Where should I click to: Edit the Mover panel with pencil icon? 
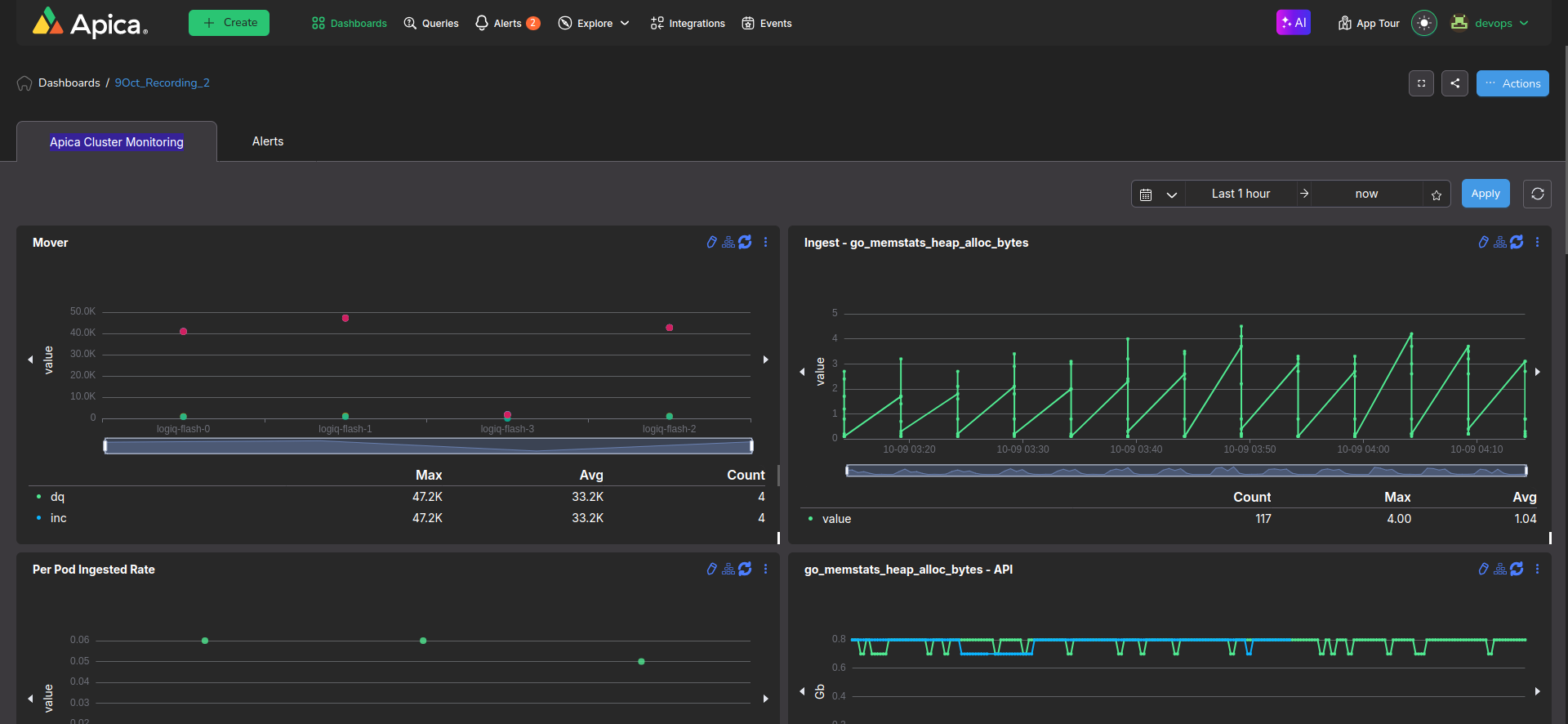click(711, 243)
